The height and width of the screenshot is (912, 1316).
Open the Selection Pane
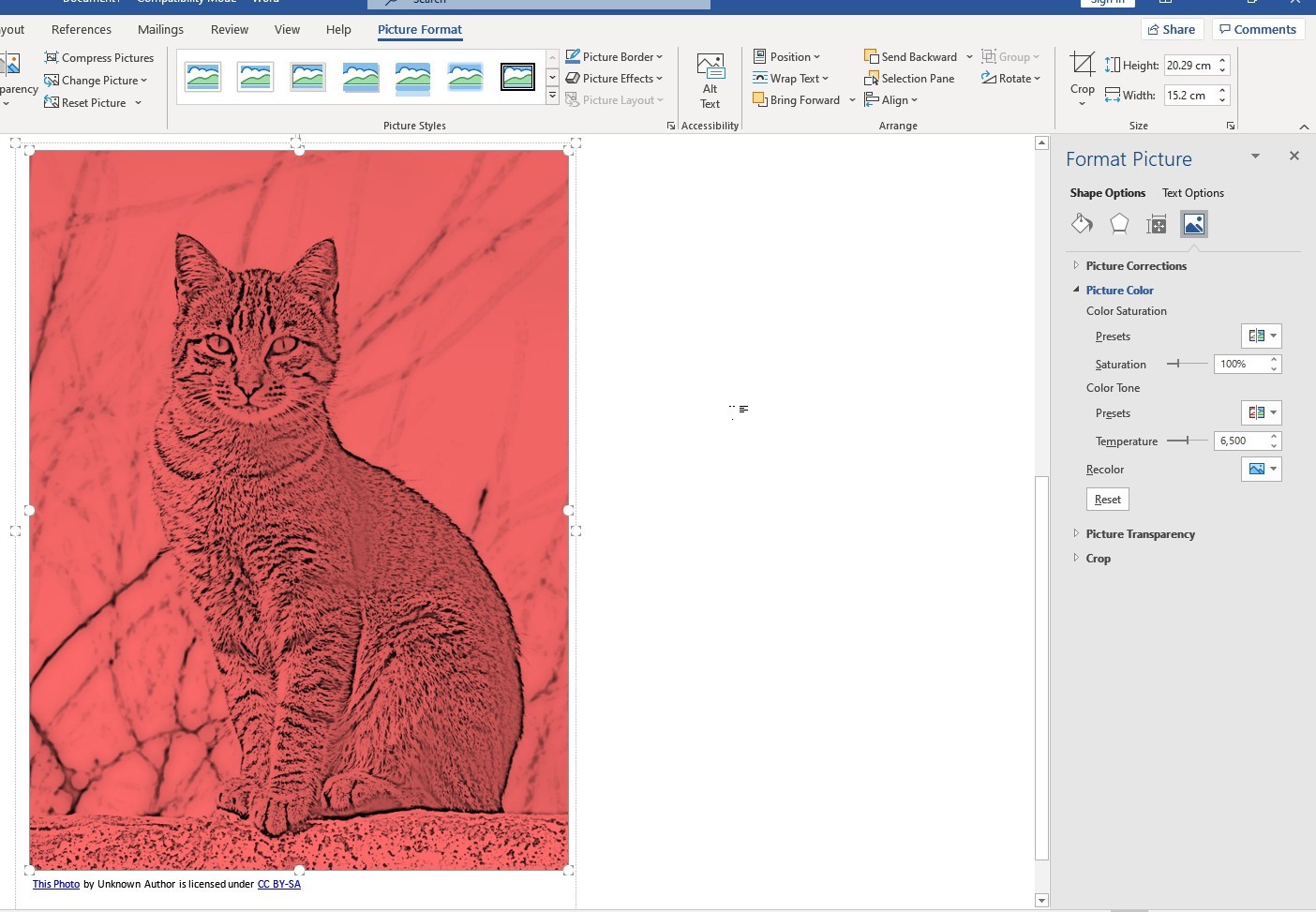click(909, 79)
